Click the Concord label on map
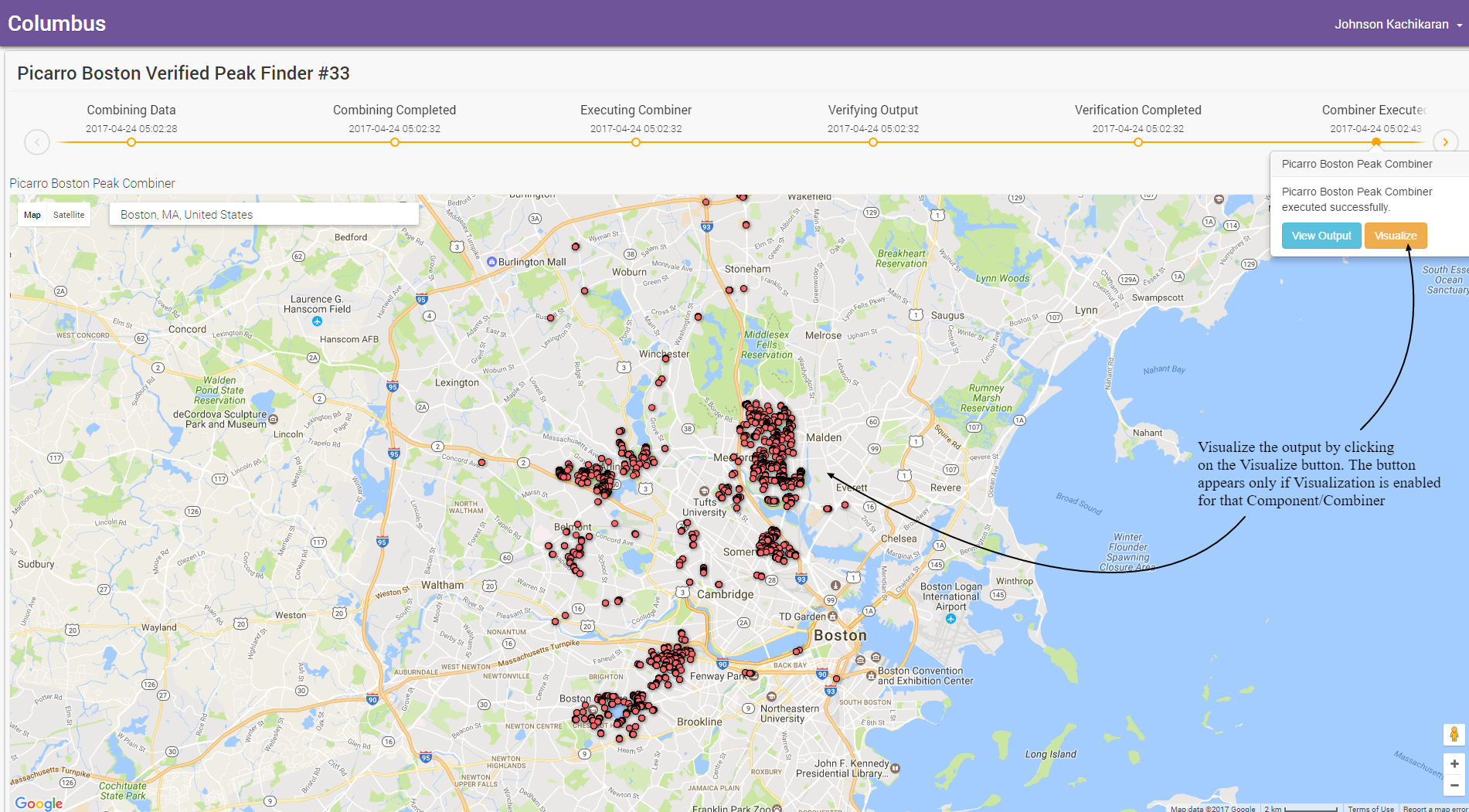Screen dimensions: 1469x812 click(187, 329)
